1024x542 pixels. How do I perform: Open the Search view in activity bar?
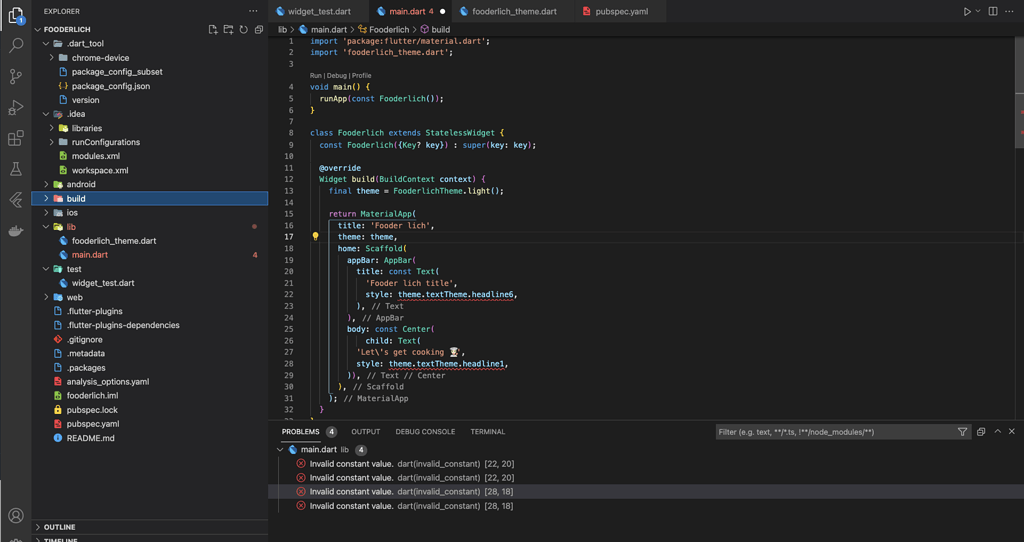[x=16, y=45]
